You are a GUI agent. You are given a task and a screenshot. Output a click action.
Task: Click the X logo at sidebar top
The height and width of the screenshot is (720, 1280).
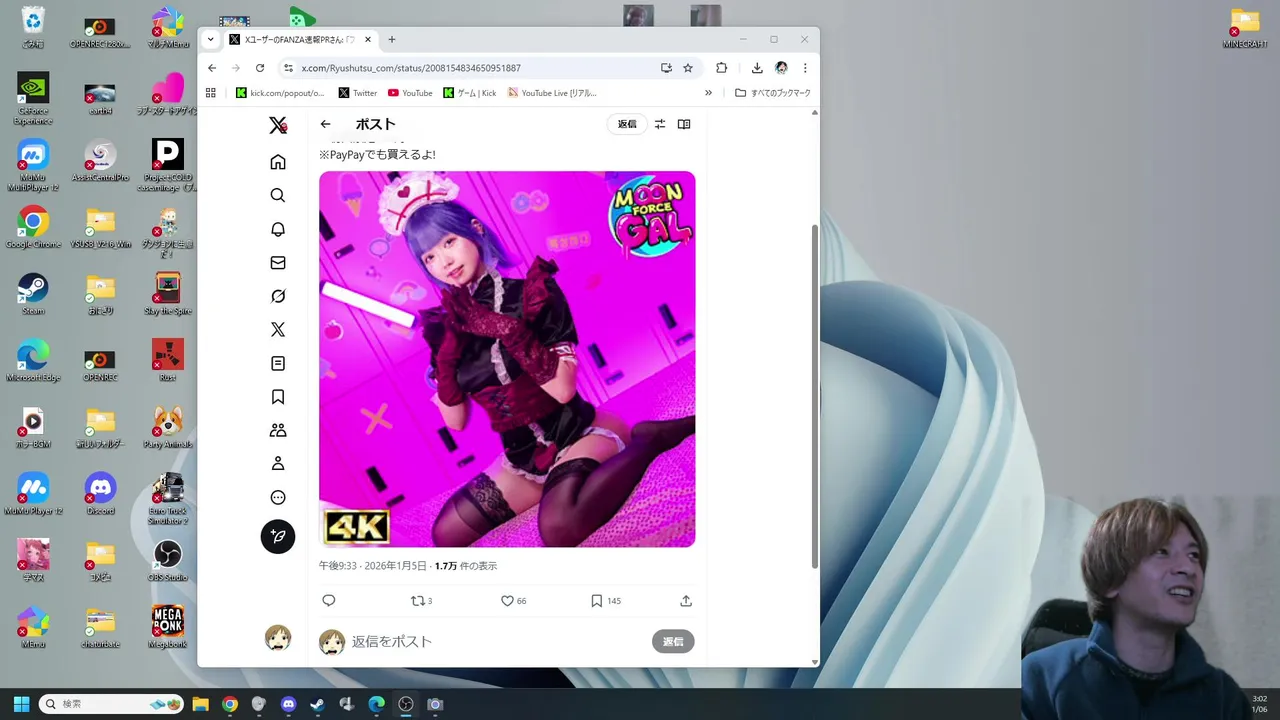point(278,125)
